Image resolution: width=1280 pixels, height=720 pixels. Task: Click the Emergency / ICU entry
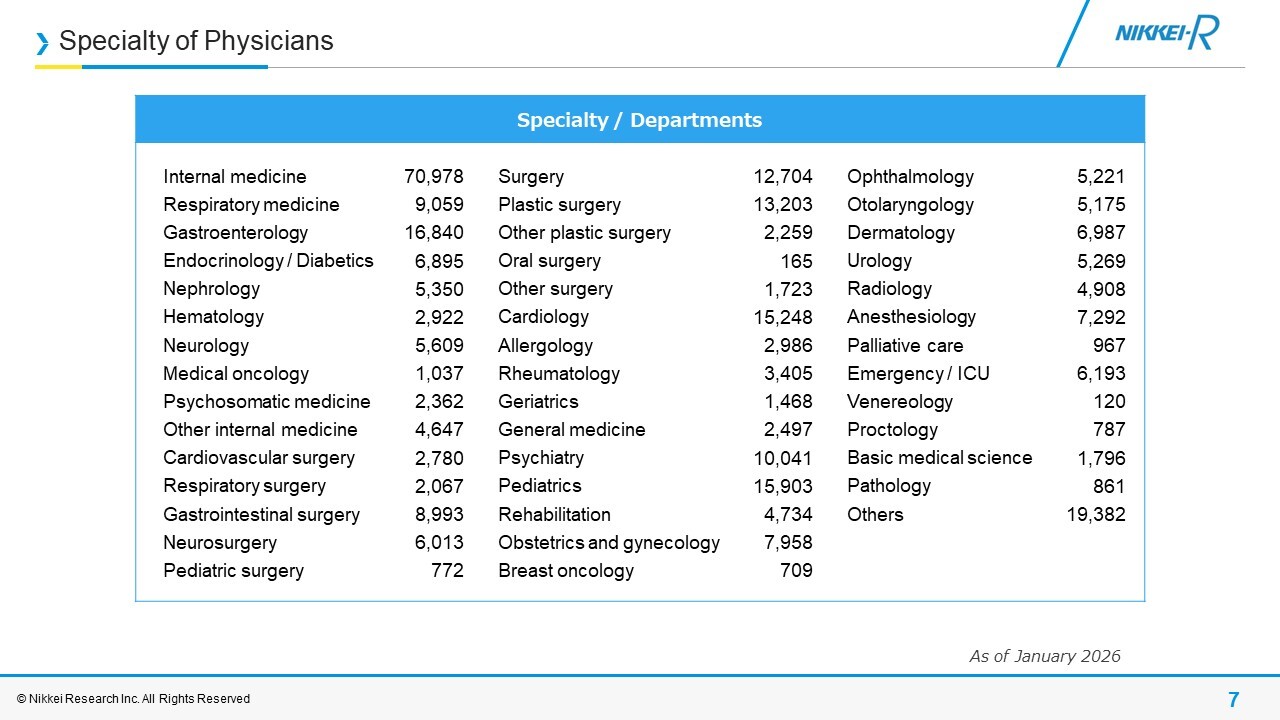(x=918, y=374)
